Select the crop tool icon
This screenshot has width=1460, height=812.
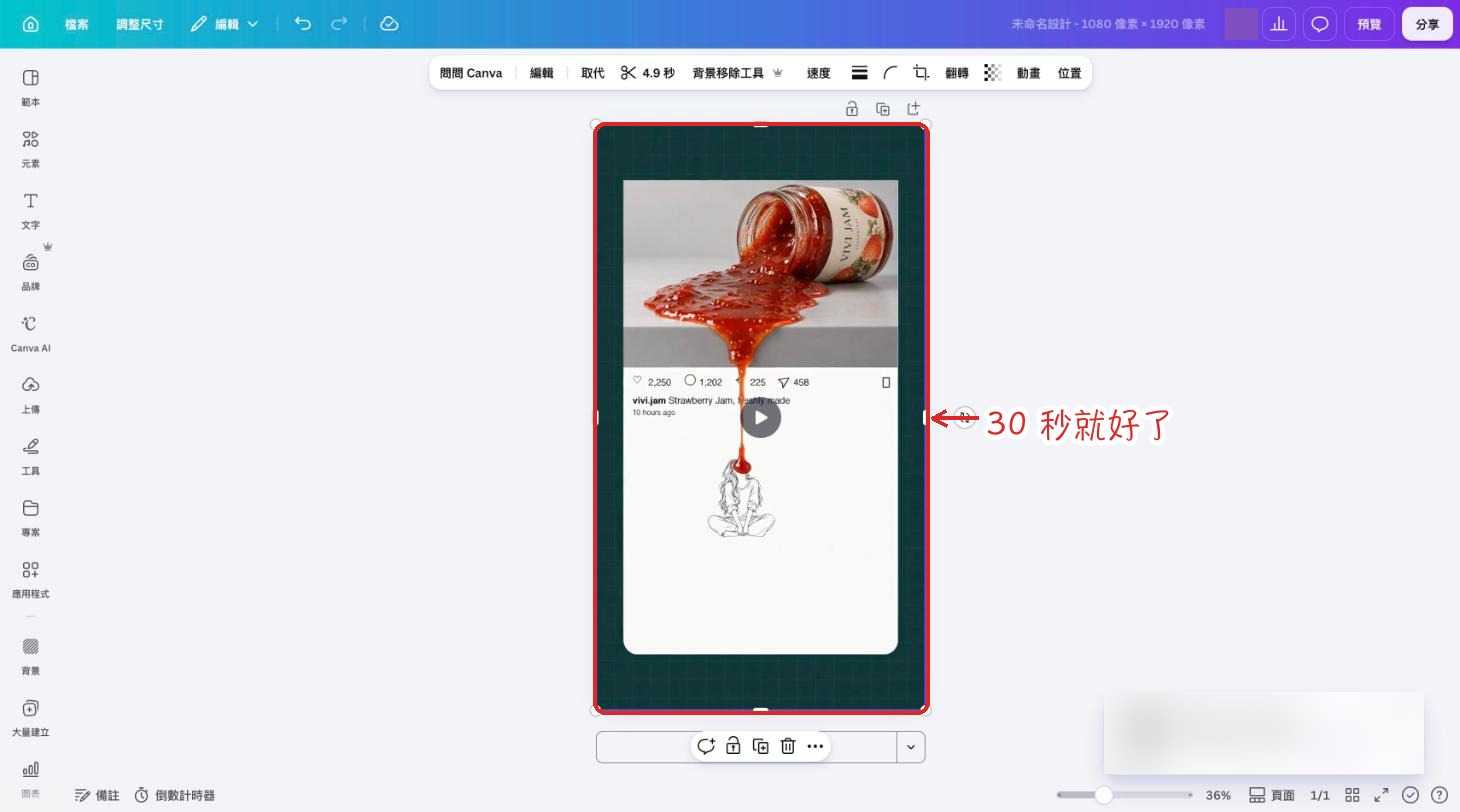921,73
